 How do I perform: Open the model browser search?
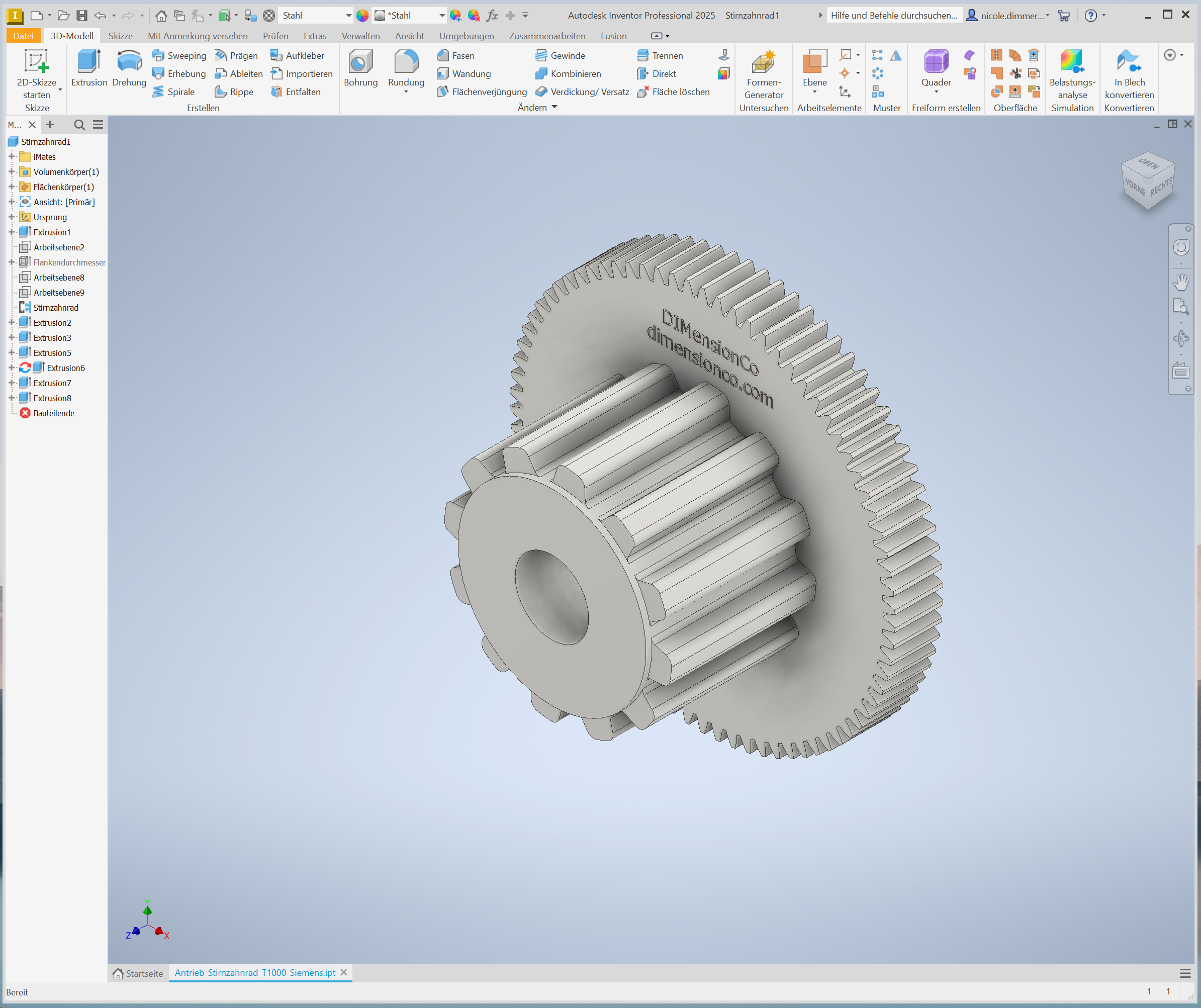pyautogui.click(x=79, y=125)
